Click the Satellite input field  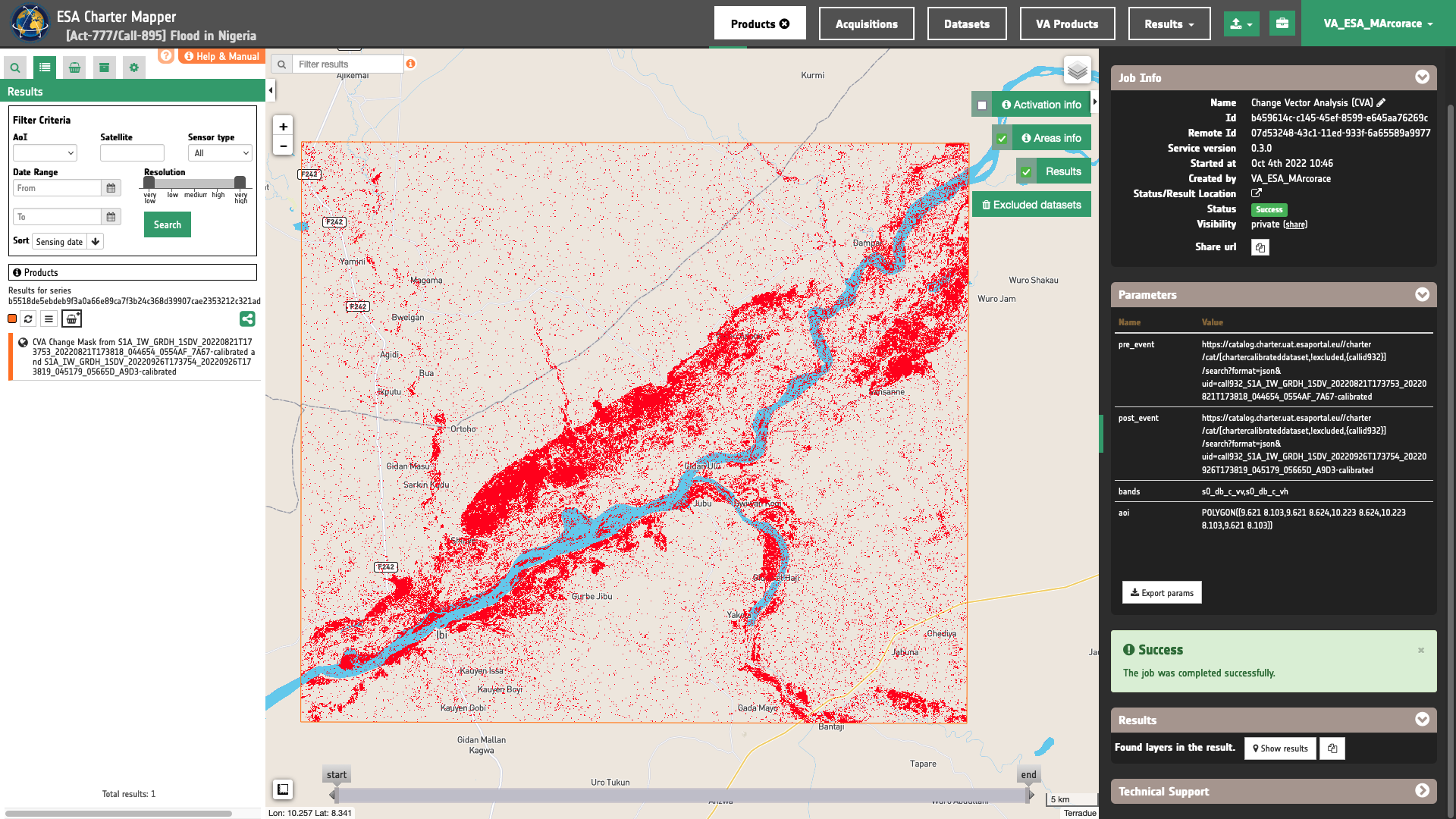[132, 153]
